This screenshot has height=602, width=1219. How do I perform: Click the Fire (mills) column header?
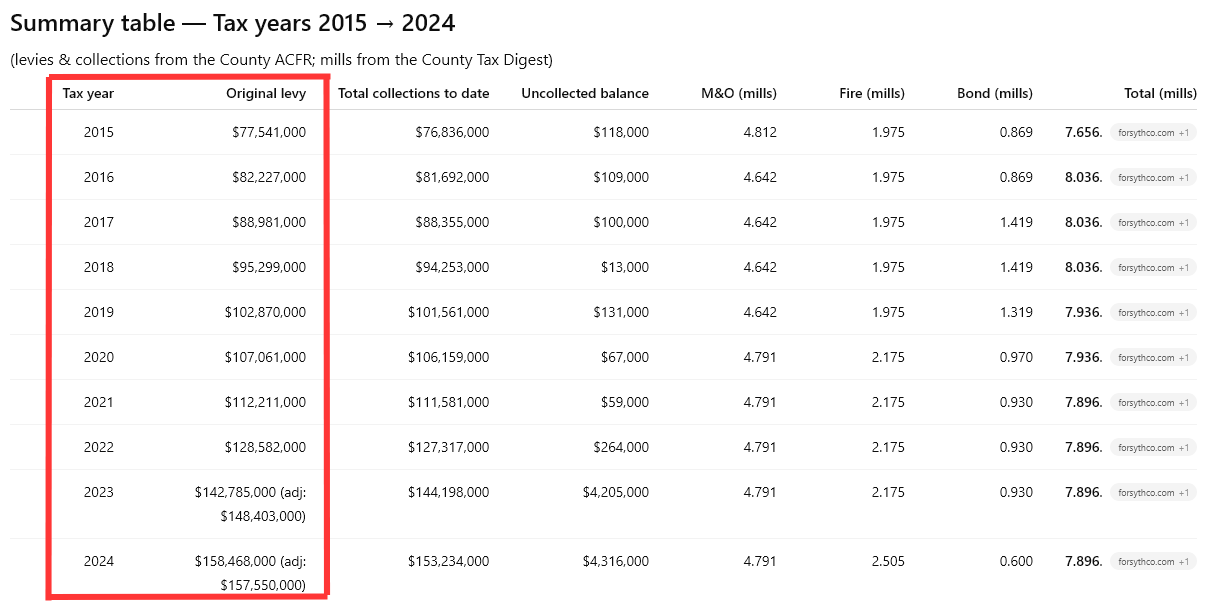click(872, 93)
